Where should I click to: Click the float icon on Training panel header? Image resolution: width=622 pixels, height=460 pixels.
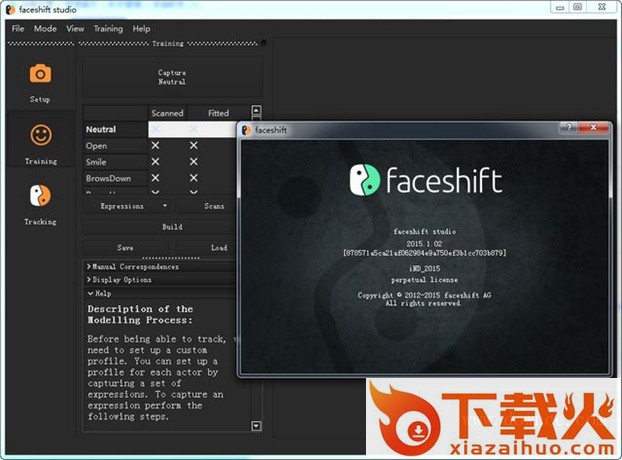pyautogui.click(x=263, y=43)
